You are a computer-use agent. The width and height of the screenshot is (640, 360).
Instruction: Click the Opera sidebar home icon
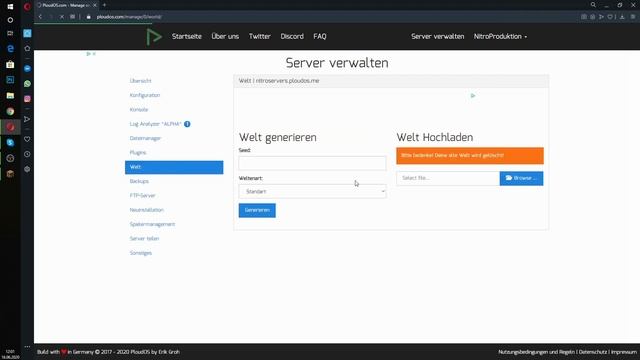coord(27,48)
